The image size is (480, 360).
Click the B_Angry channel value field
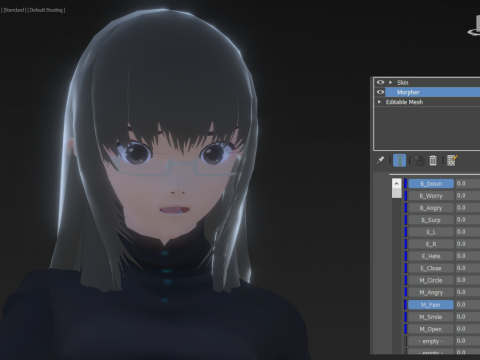(468, 208)
